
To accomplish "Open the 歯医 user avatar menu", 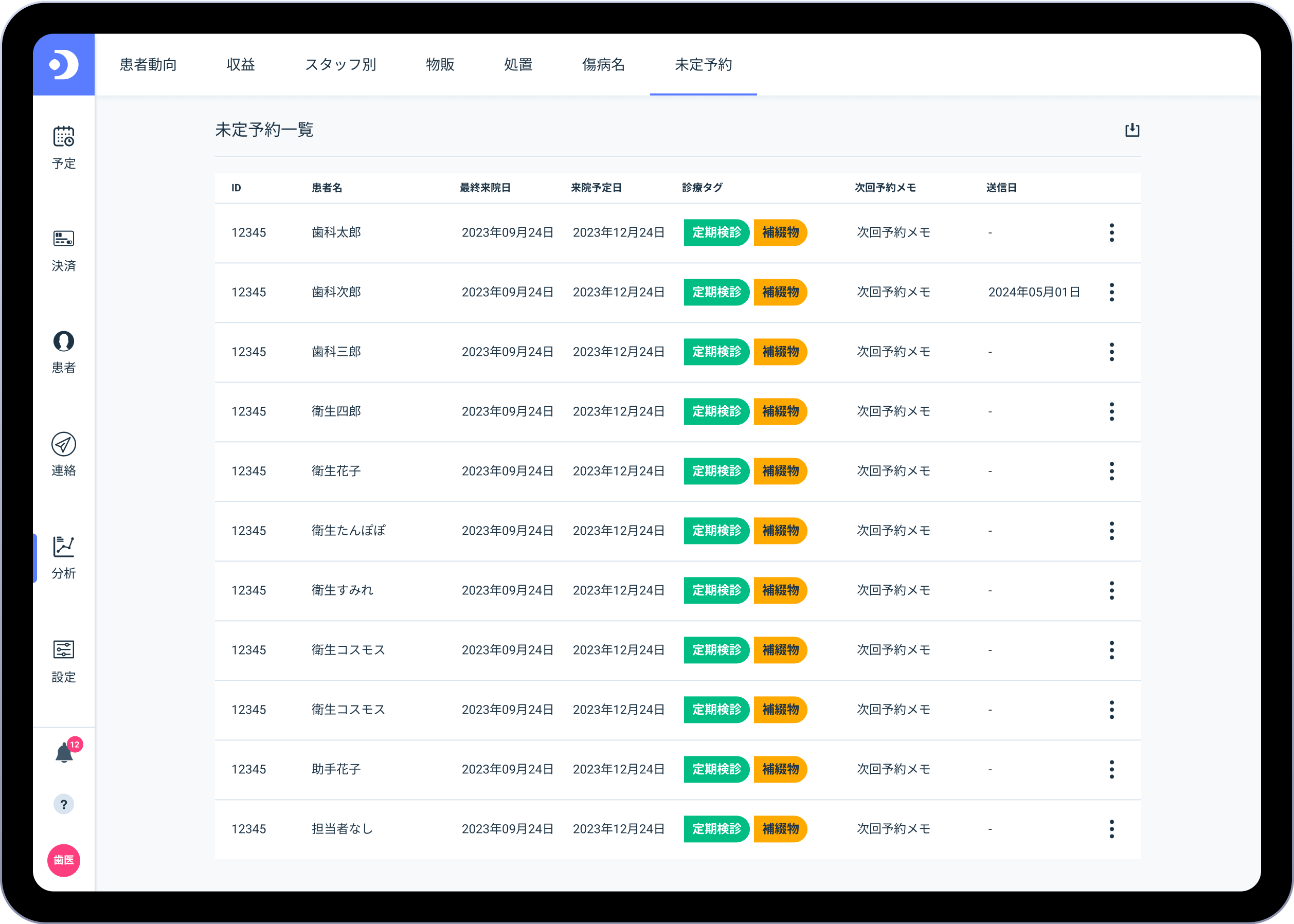I will [64, 860].
